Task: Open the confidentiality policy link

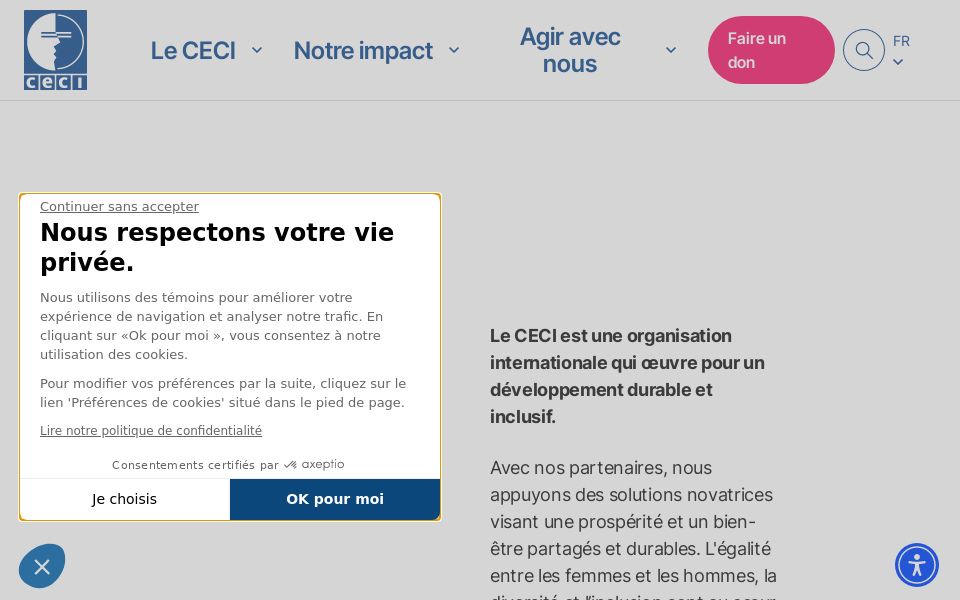Action: pyautogui.click(x=150, y=430)
